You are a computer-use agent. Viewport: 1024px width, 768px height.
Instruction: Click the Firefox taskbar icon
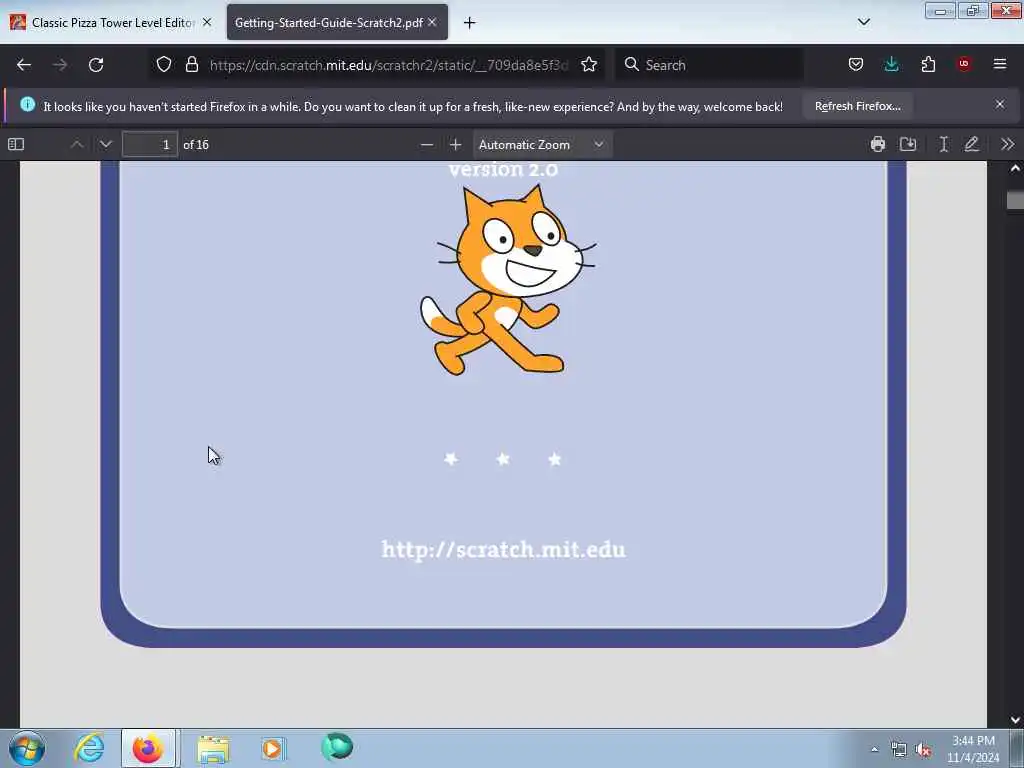[148, 748]
